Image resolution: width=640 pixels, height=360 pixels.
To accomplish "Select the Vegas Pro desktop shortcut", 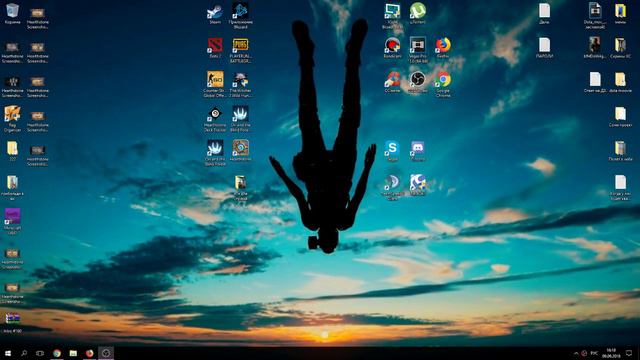I will coord(418,50).
